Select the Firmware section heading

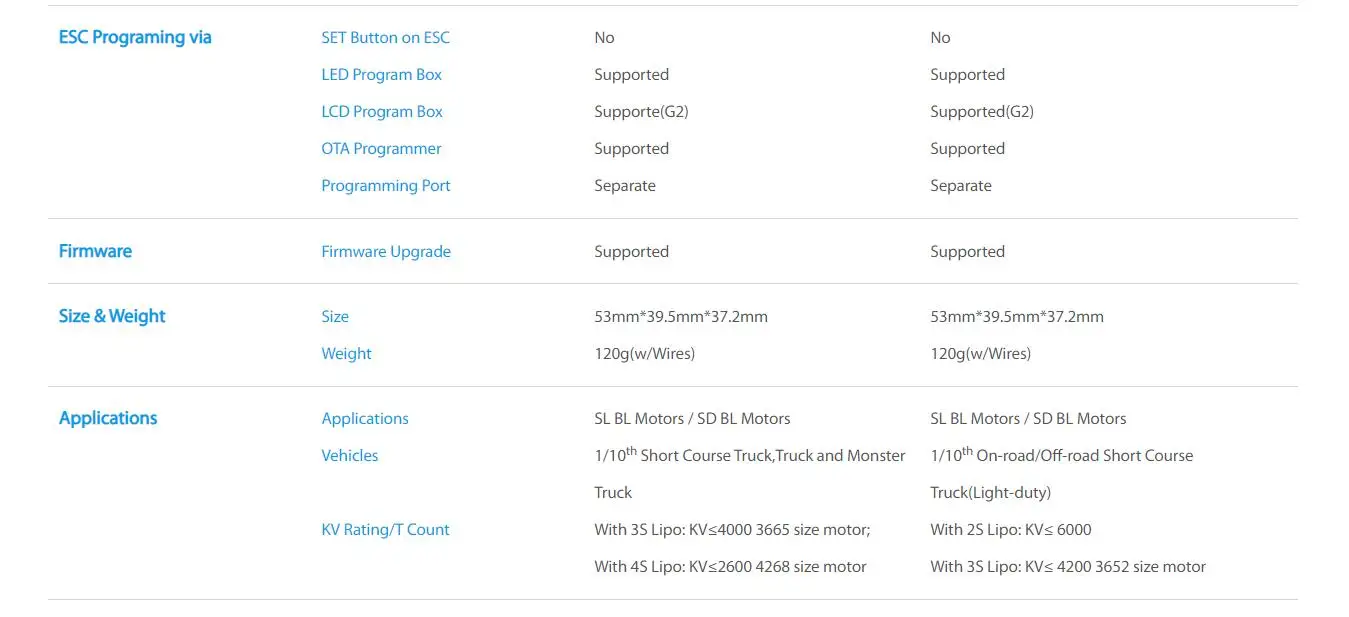95,251
